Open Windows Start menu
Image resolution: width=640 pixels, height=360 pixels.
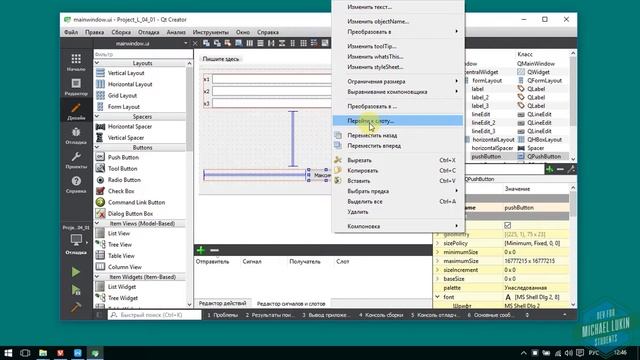point(8,353)
